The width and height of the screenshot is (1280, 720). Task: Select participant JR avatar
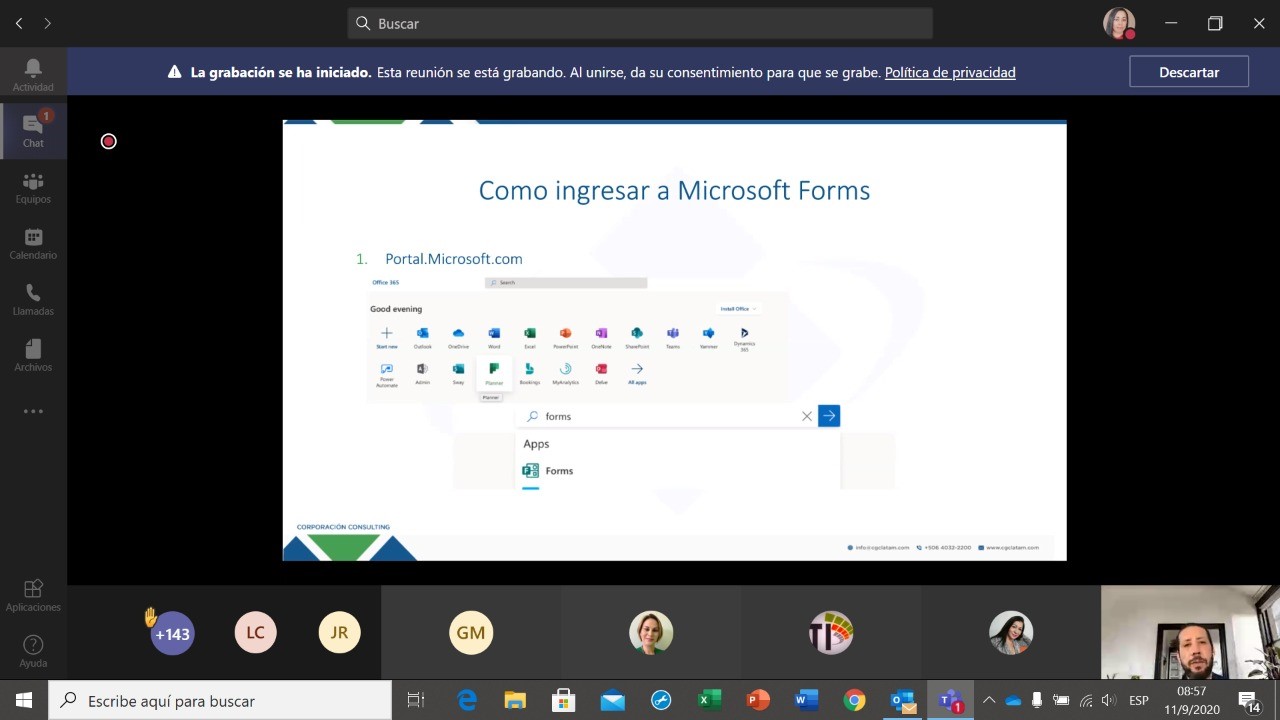pos(339,633)
